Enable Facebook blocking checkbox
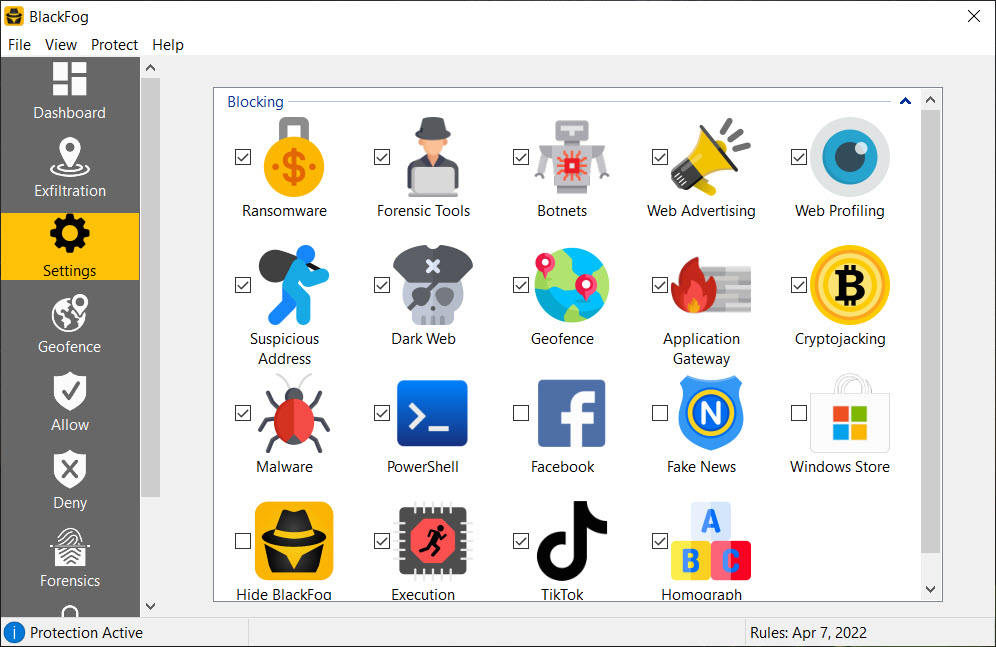This screenshot has height=647, width=996. coord(521,413)
